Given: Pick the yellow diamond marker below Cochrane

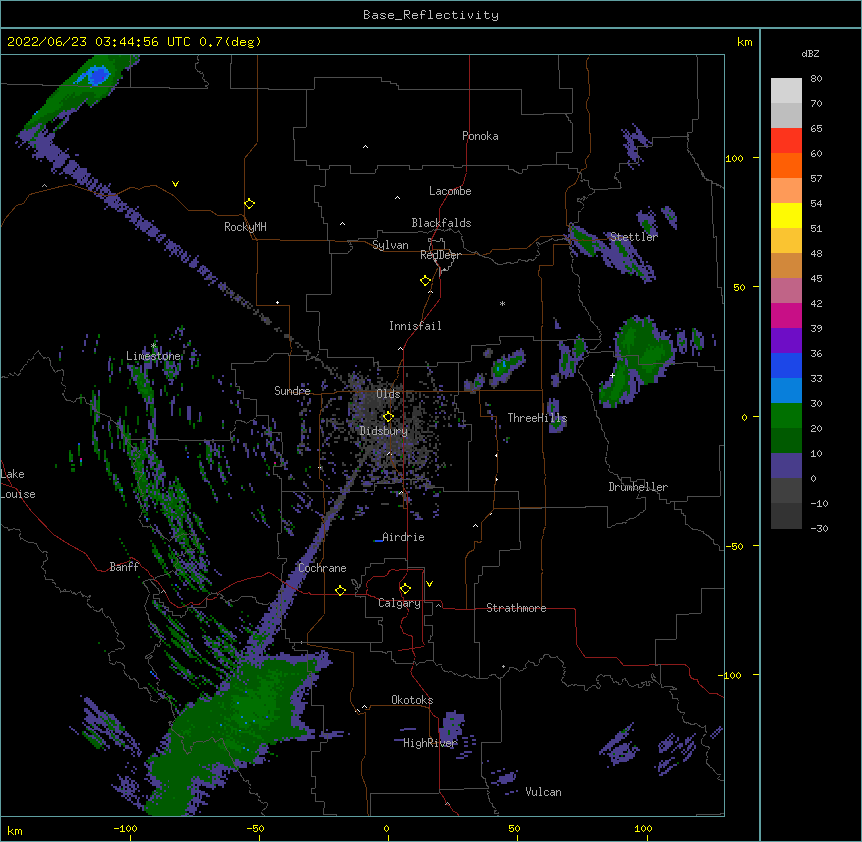Looking at the screenshot, I should (x=340, y=590).
